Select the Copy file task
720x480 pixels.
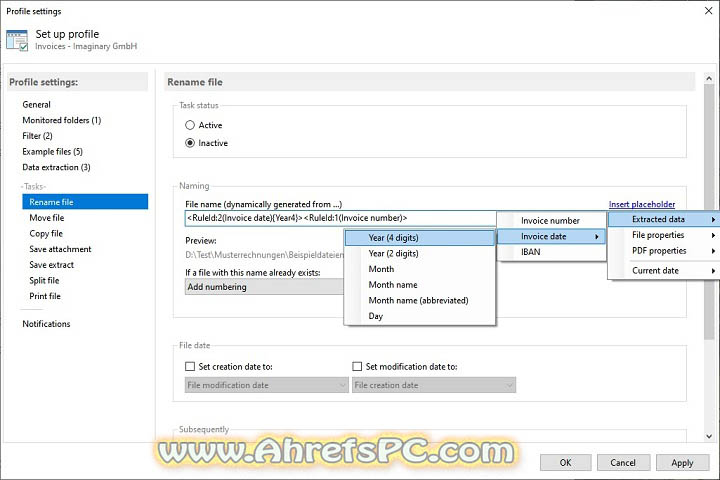(x=46, y=233)
